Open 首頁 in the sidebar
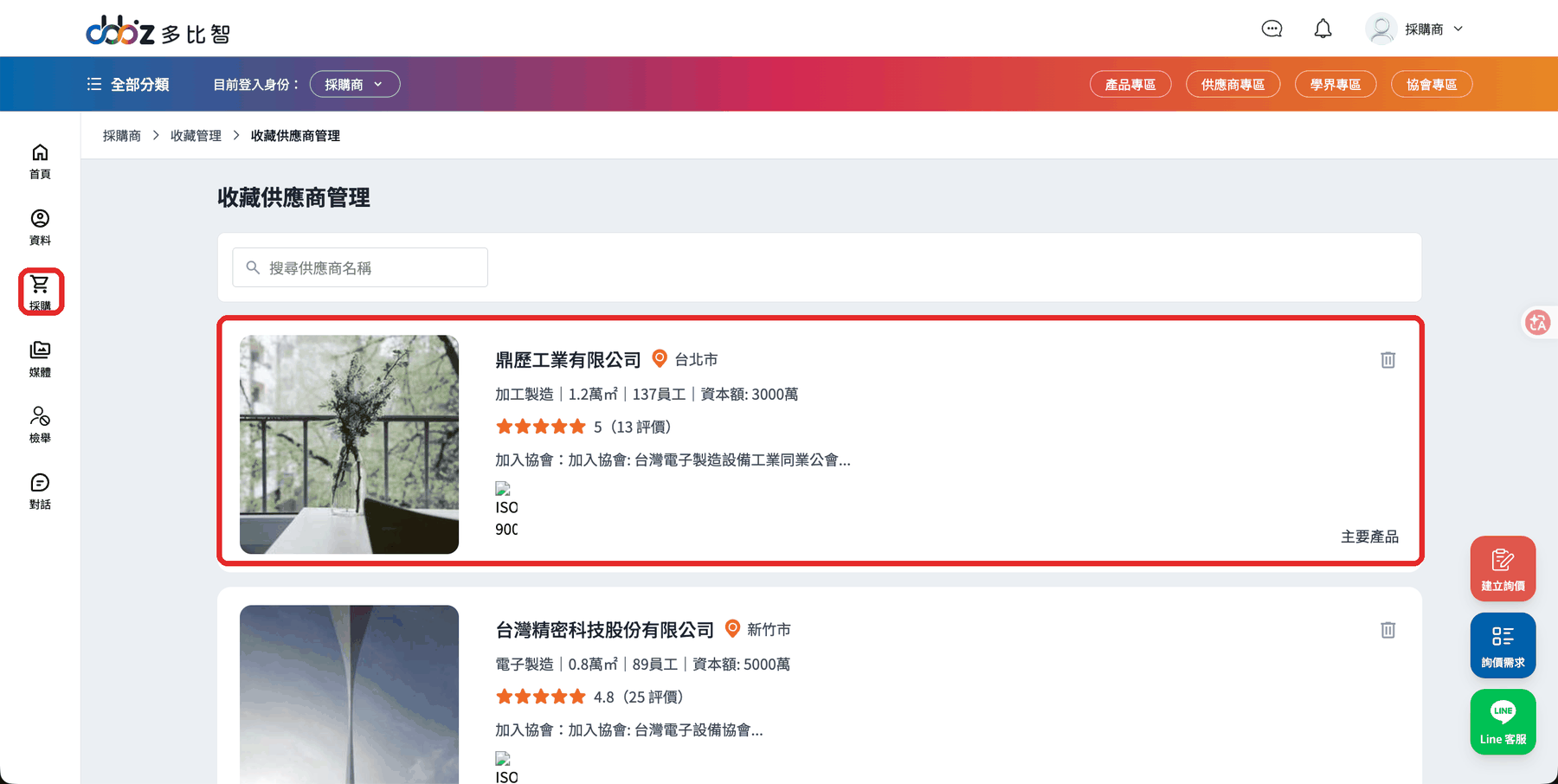This screenshot has height=784, width=1558. click(40, 161)
